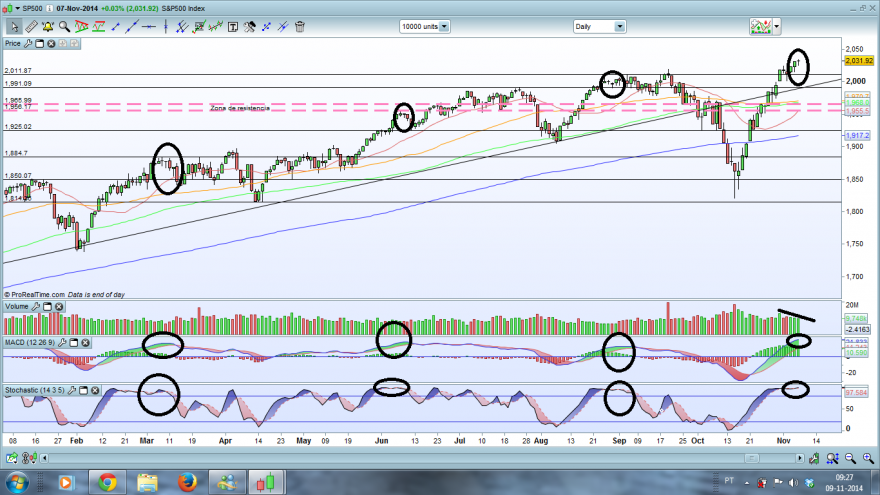Open the hammer and wrench settings tool

(250, 26)
